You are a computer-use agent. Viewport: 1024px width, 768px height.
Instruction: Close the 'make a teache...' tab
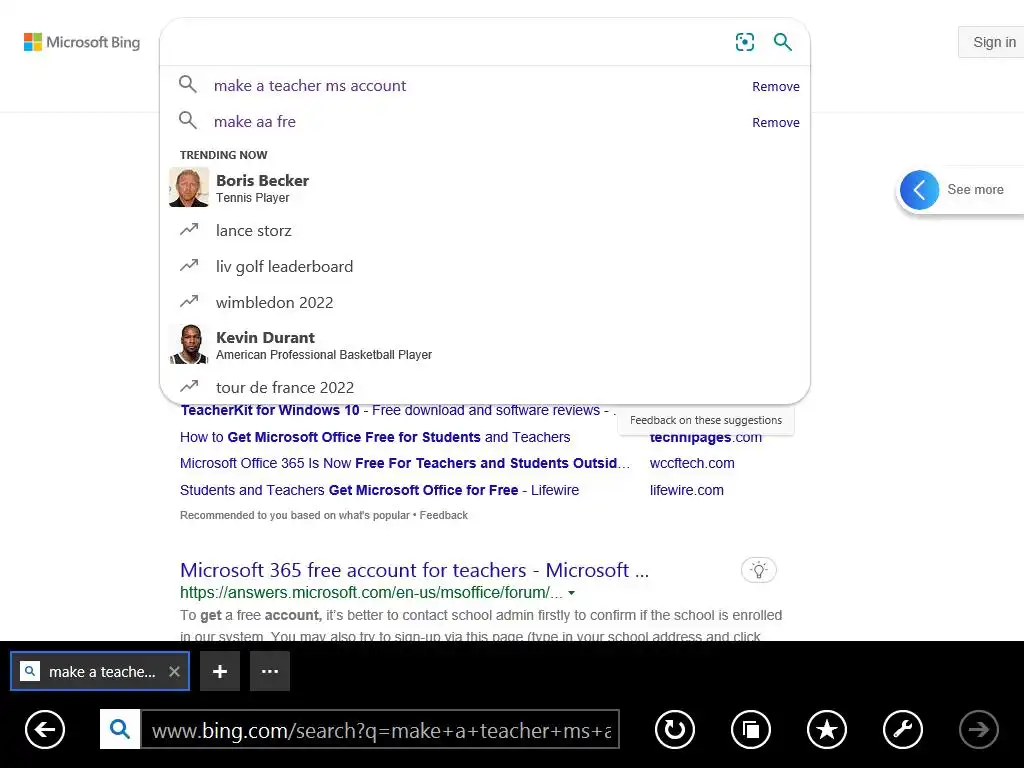pos(174,671)
